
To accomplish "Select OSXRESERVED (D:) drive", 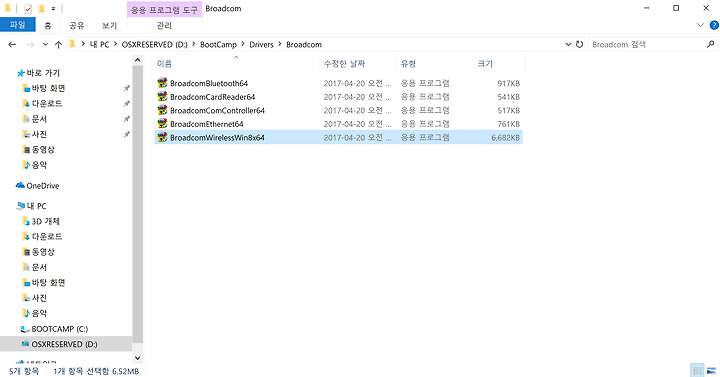I will coord(59,344).
